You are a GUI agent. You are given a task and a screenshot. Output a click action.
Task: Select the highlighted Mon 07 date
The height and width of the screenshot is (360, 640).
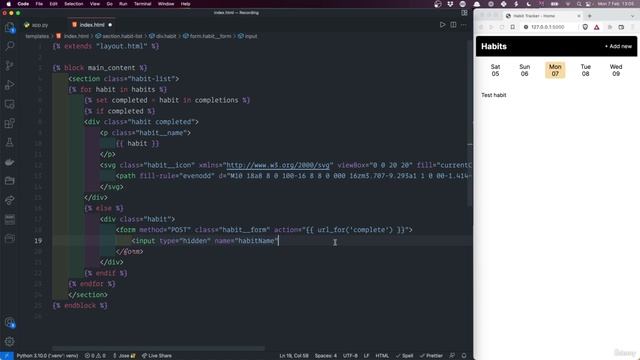(x=555, y=70)
